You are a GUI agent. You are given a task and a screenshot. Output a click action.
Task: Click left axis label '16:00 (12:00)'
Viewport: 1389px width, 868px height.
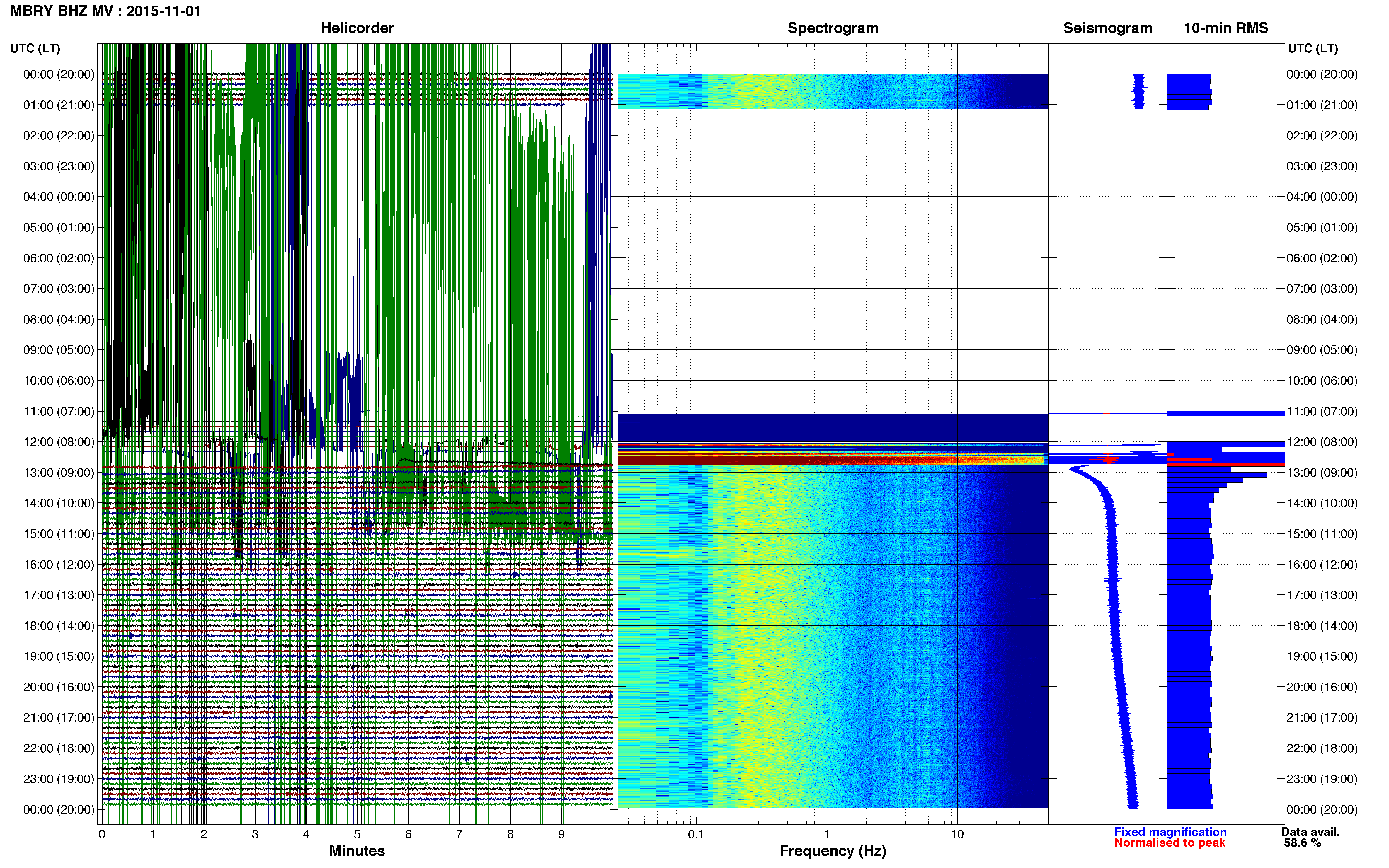pos(59,565)
